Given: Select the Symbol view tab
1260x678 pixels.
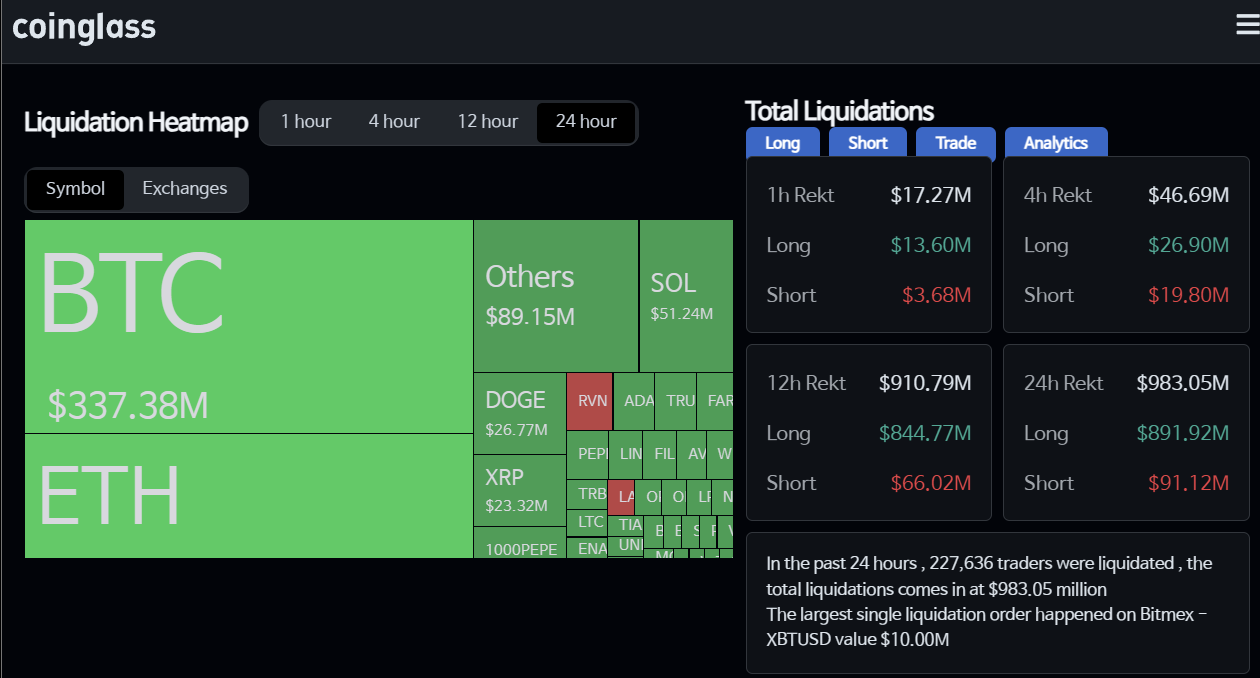Looking at the screenshot, I should tap(75, 189).
